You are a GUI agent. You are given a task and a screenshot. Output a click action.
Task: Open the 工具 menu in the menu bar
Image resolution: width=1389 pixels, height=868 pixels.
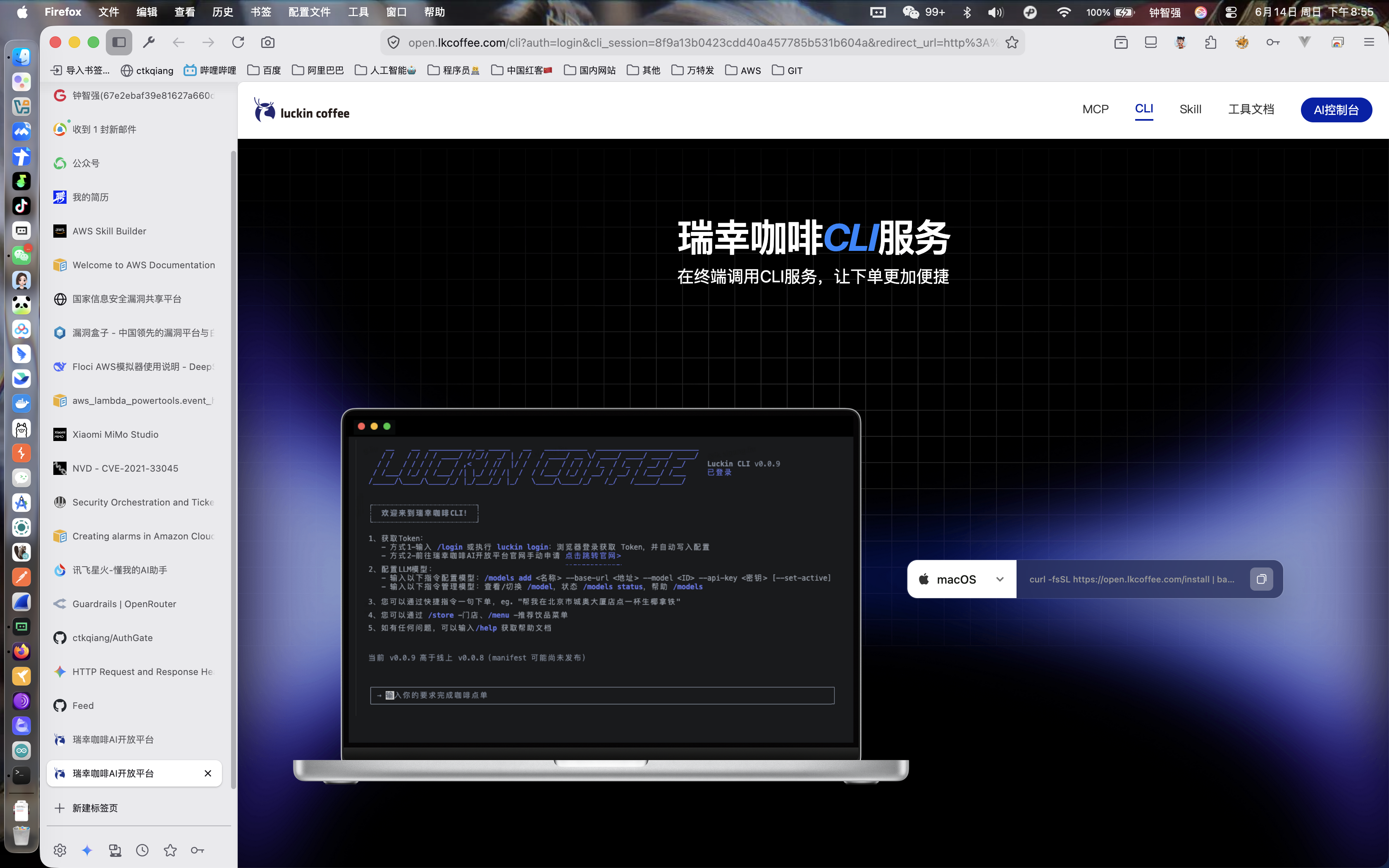coord(358,12)
